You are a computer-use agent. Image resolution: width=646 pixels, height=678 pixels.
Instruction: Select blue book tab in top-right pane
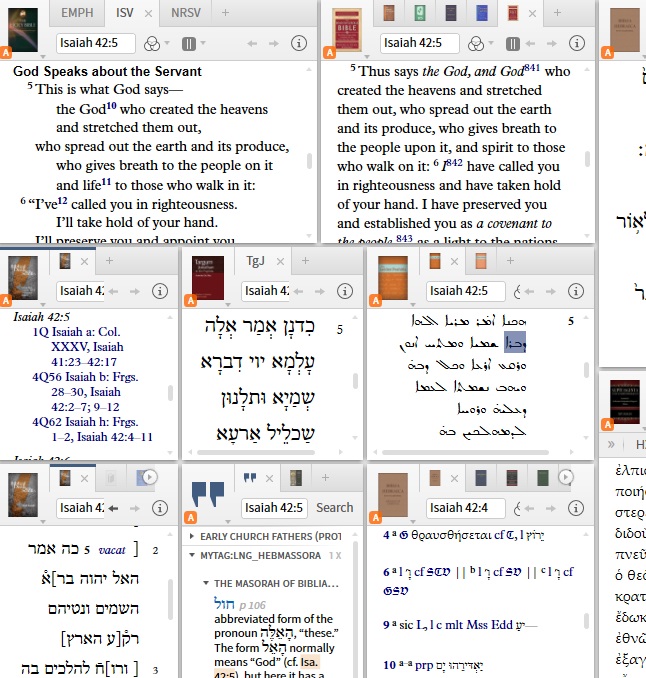tap(481, 13)
